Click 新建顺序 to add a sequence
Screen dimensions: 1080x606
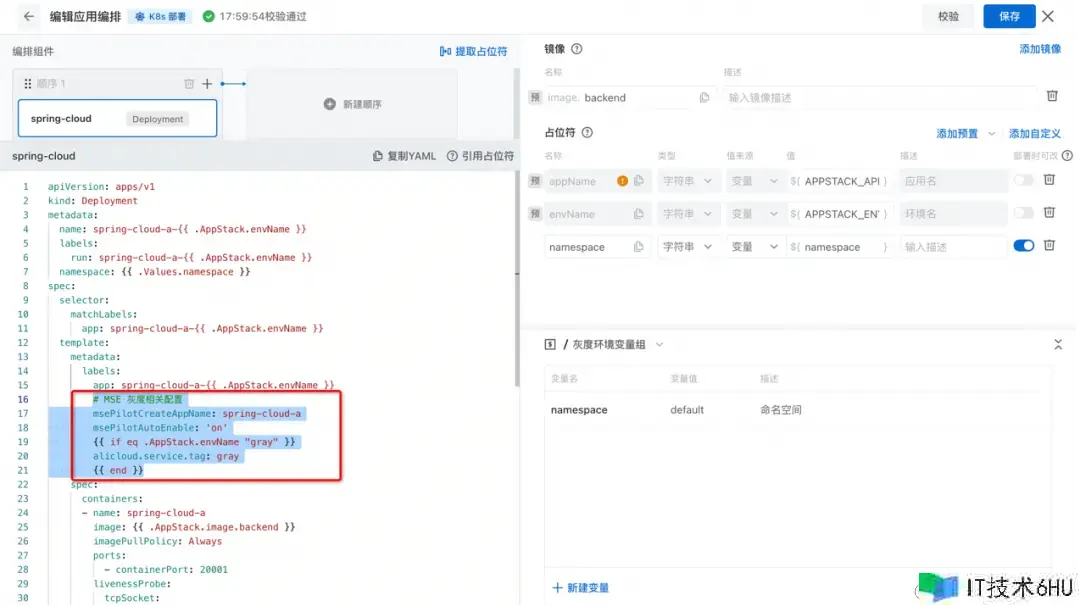[352, 104]
